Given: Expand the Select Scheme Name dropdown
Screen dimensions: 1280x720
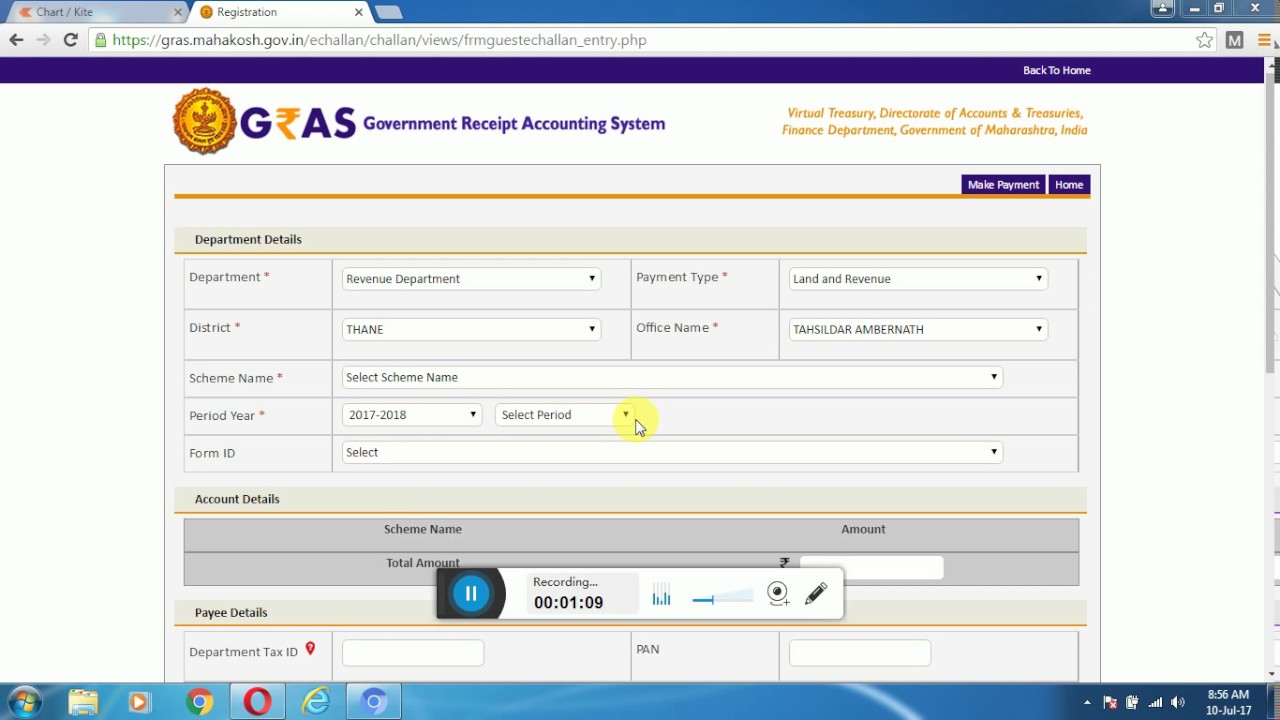Looking at the screenshot, I should click(x=672, y=377).
